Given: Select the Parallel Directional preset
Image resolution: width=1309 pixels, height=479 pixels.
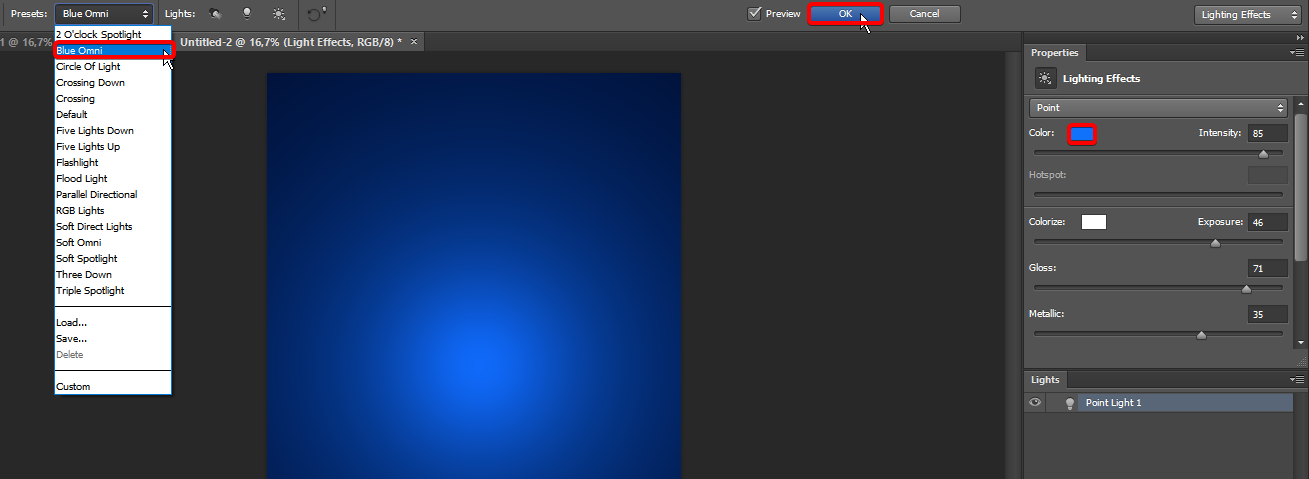Looking at the screenshot, I should click(113, 195).
